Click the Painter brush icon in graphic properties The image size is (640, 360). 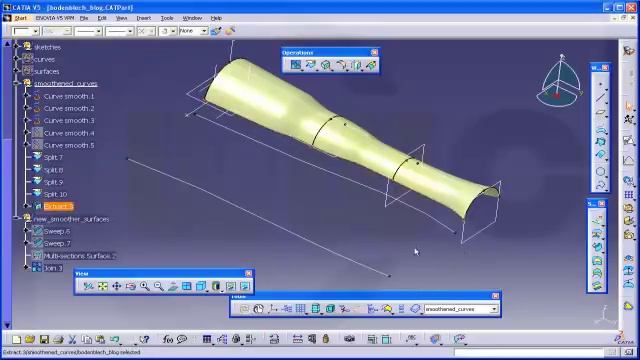(x=216, y=31)
